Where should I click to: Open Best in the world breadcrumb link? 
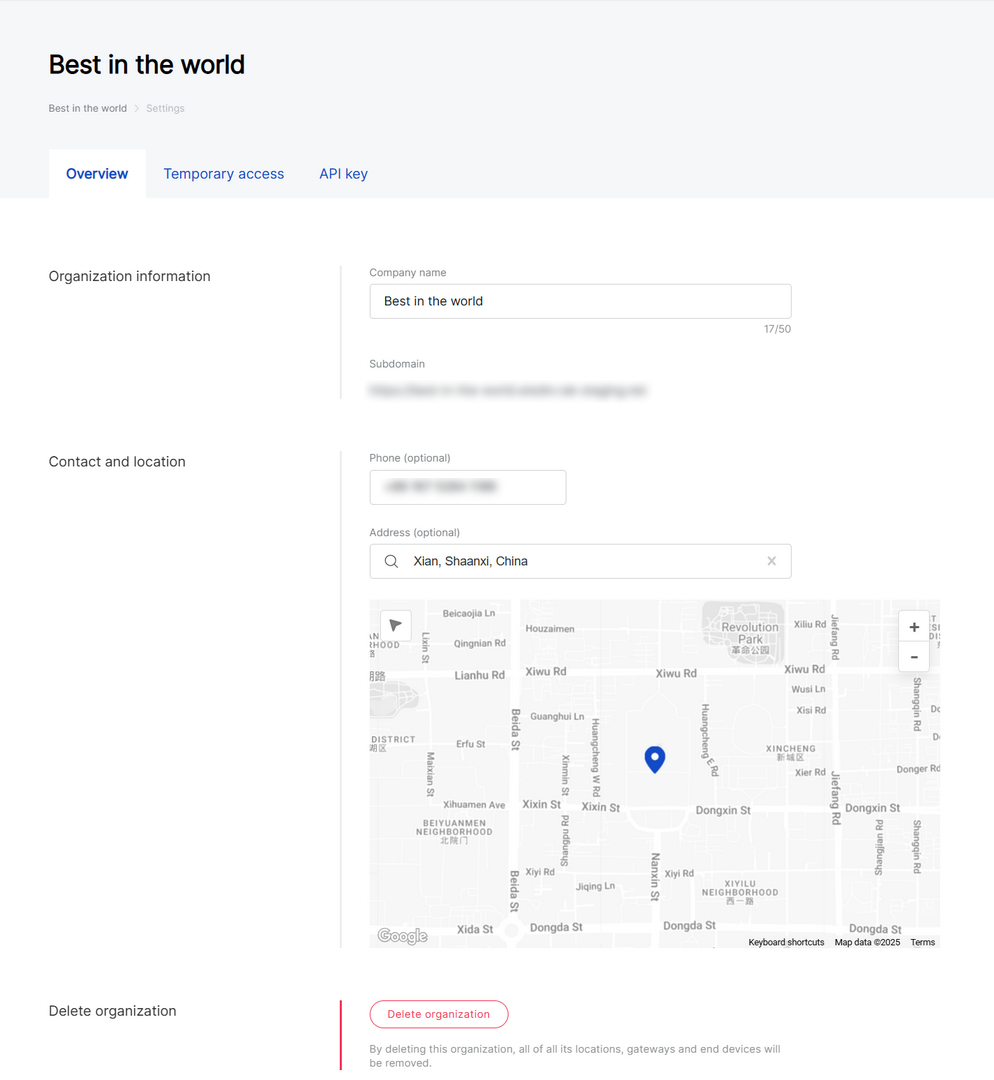(x=87, y=108)
